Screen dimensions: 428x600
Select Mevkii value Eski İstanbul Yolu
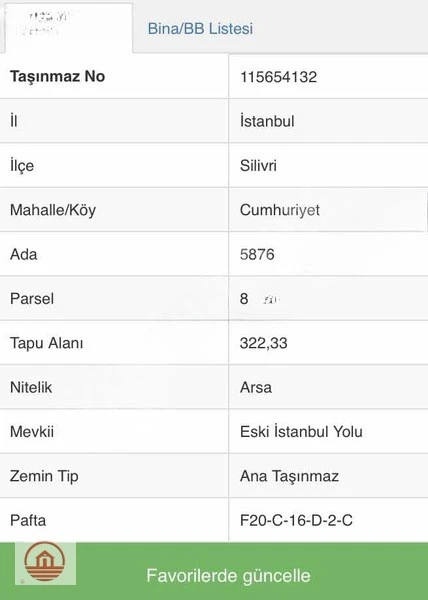click(301, 432)
